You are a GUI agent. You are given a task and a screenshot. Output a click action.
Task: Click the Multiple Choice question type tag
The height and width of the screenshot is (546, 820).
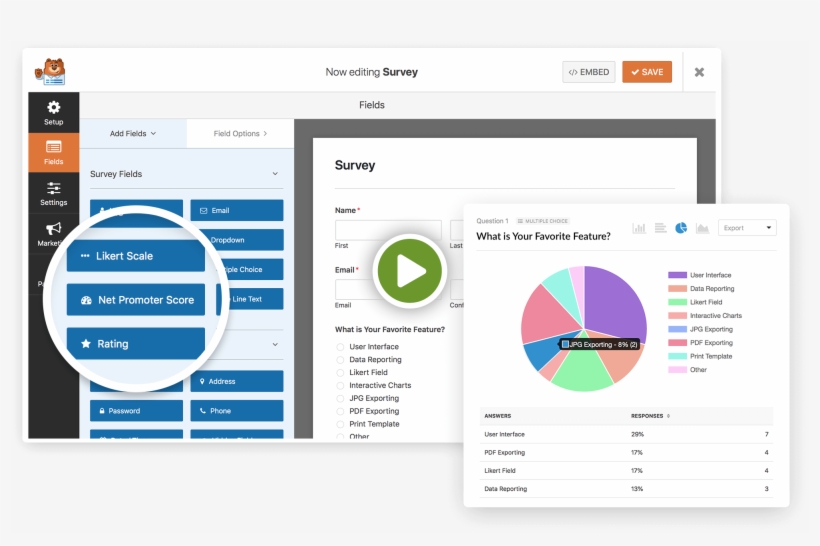pos(543,221)
